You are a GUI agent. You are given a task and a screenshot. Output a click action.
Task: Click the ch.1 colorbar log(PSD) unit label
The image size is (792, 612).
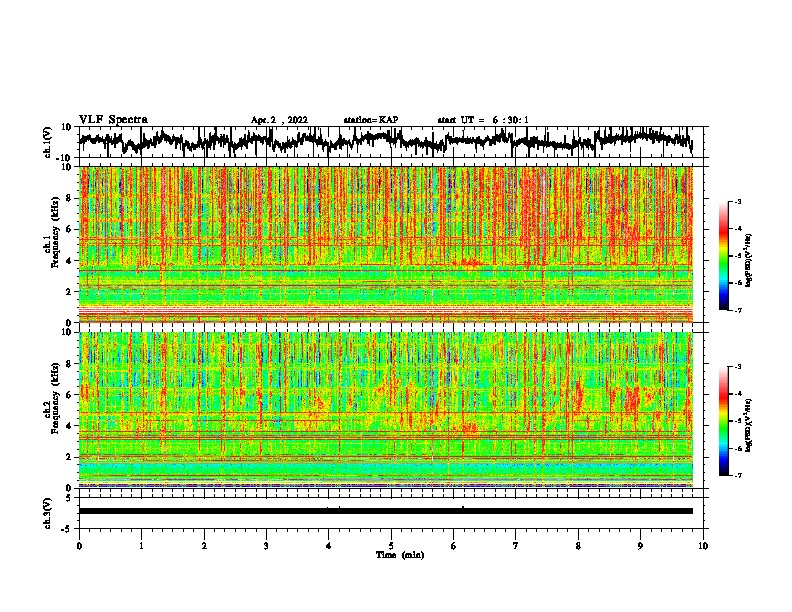tap(749, 261)
